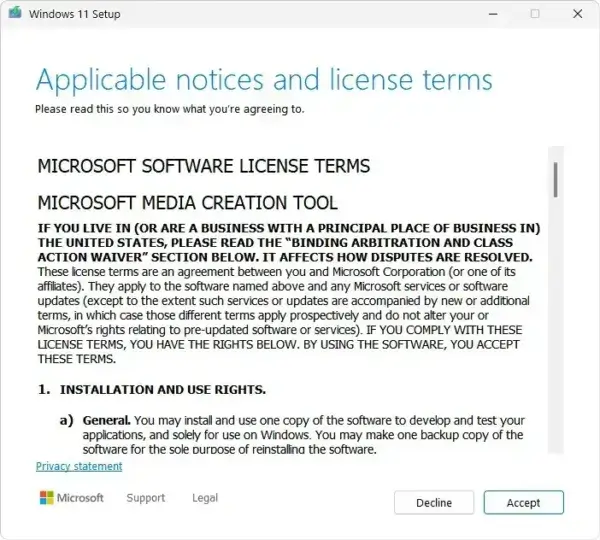Click the Microsoft logo in footer
The height and width of the screenshot is (540, 600).
(x=72, y=498)
